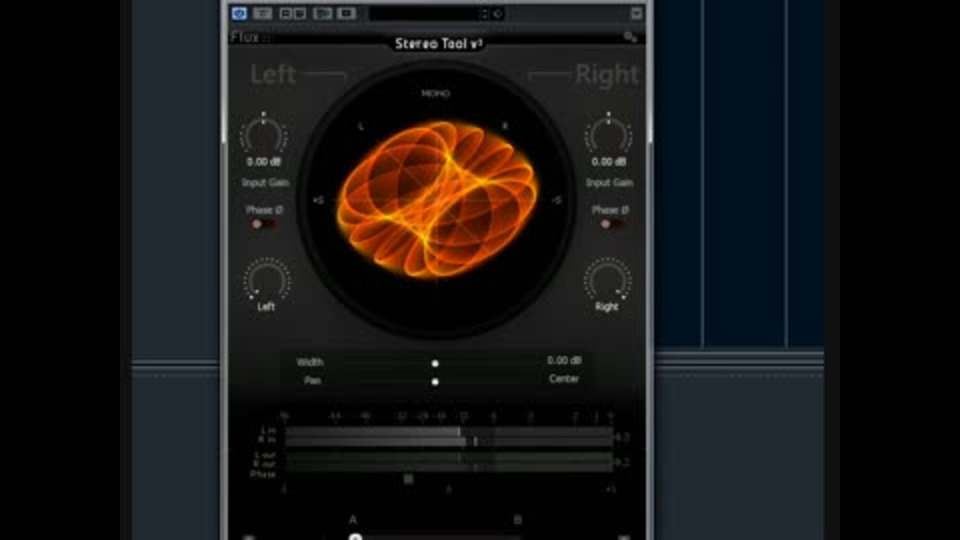960x540 pixels.
Task: Toggle the left channel Phase invert switch
Action: (263, 224)
